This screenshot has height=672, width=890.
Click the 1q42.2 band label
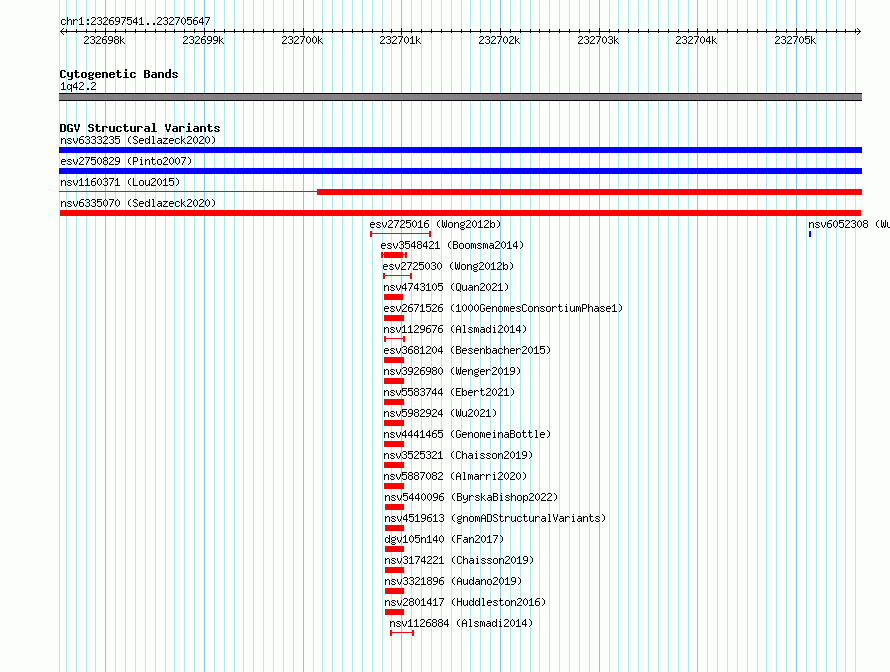(x=78, y=86)
